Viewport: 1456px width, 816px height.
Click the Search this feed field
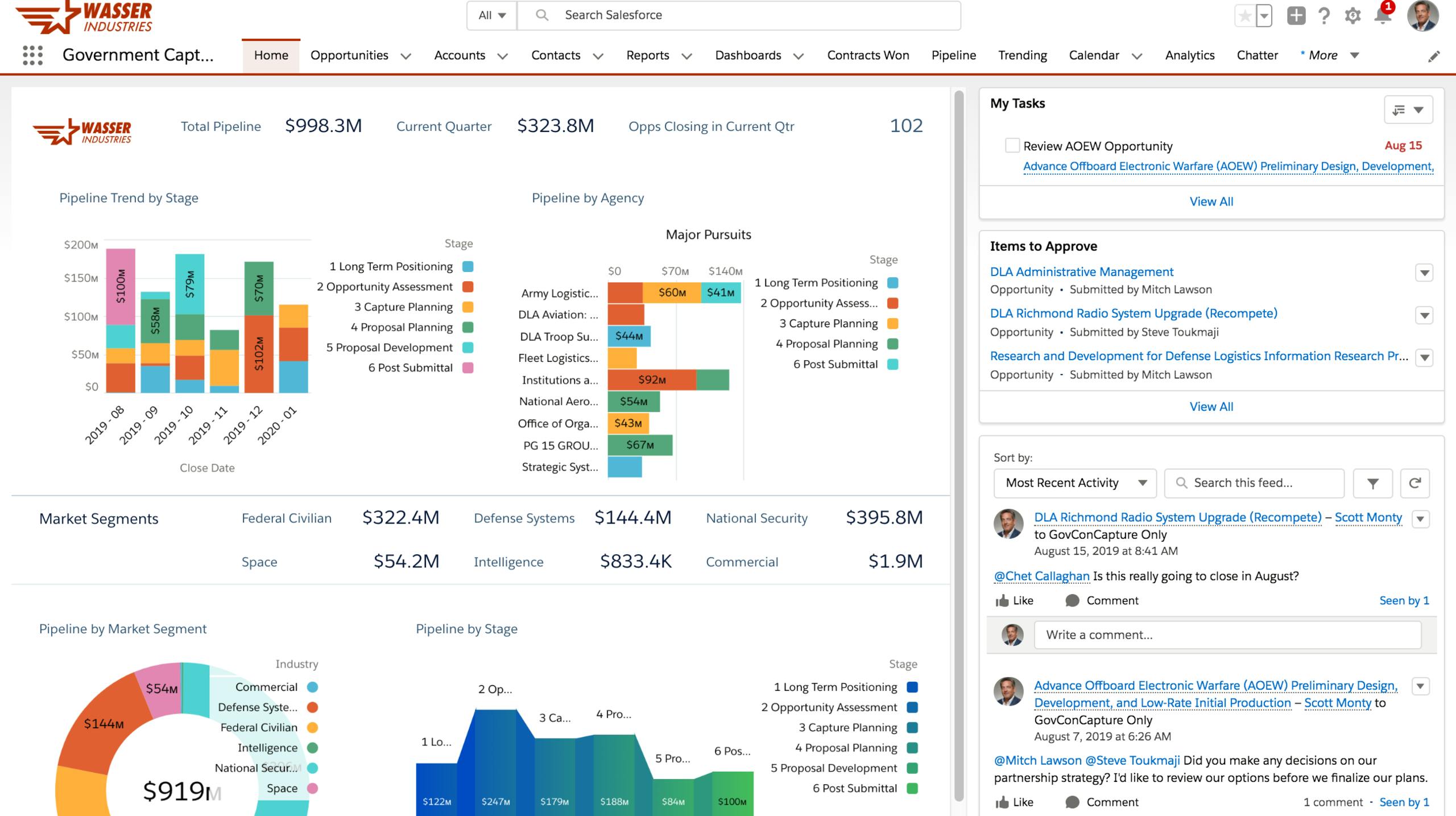(1254, 483)
